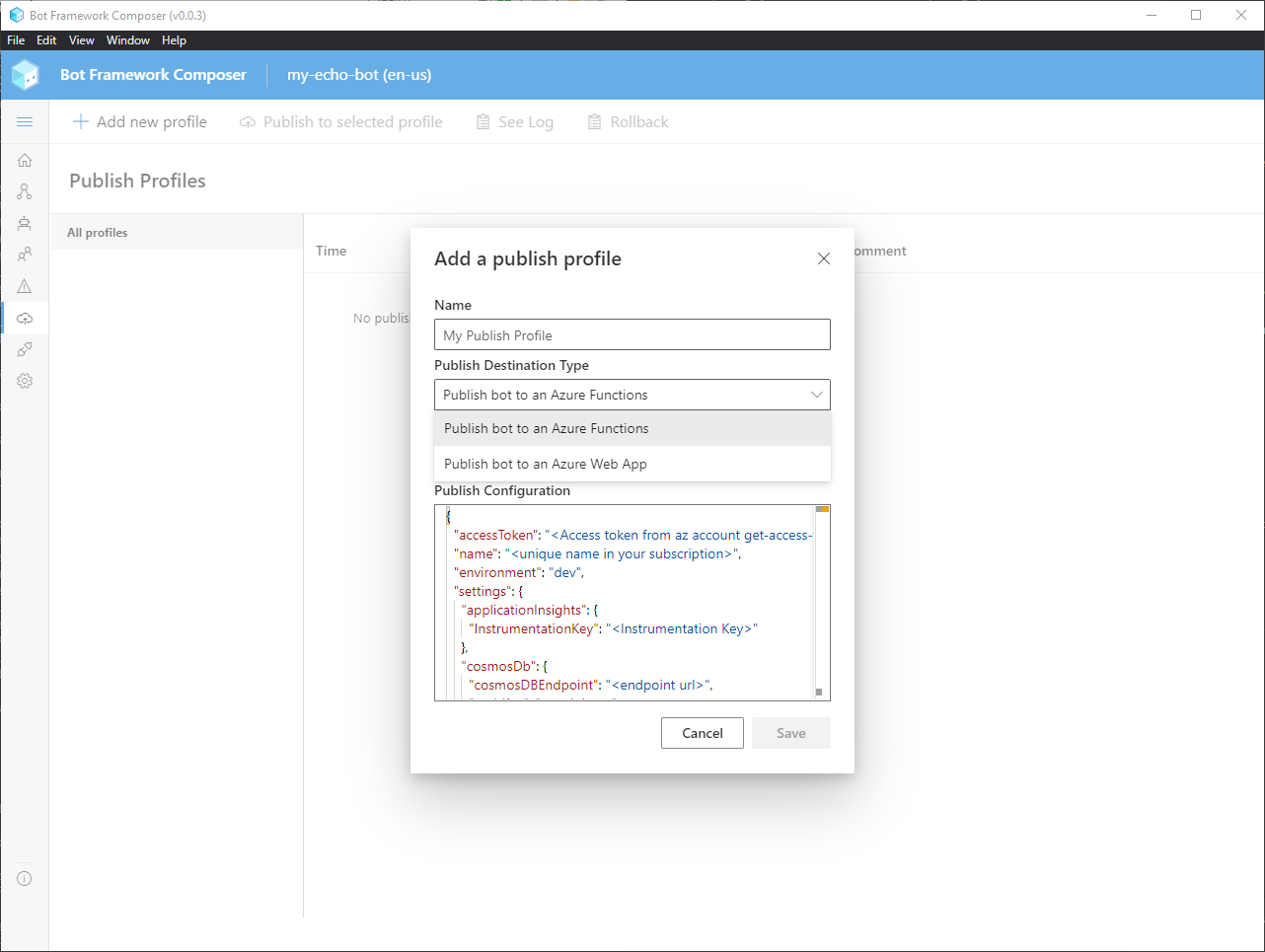1265x952 pixels.
Task: Click the "applicationInsights" line in editor
Action: [x=529, y=610]
